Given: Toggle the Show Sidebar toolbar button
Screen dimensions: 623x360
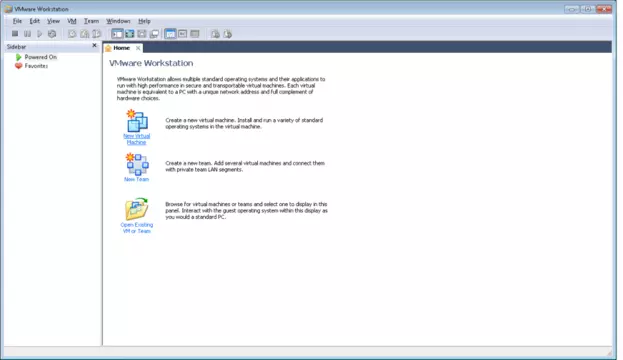Looking at the screenshot, I should (x=117, y=34).
